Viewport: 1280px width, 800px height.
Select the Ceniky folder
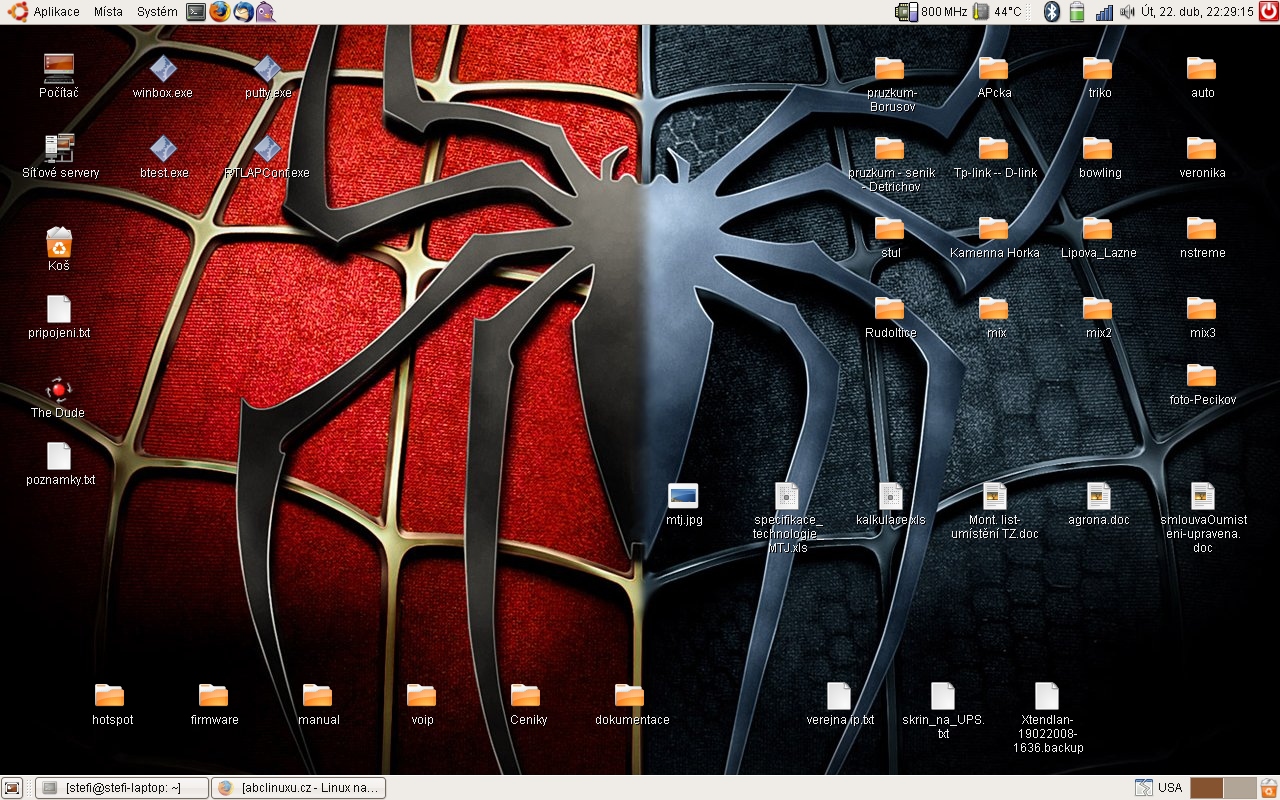[527, 704]
